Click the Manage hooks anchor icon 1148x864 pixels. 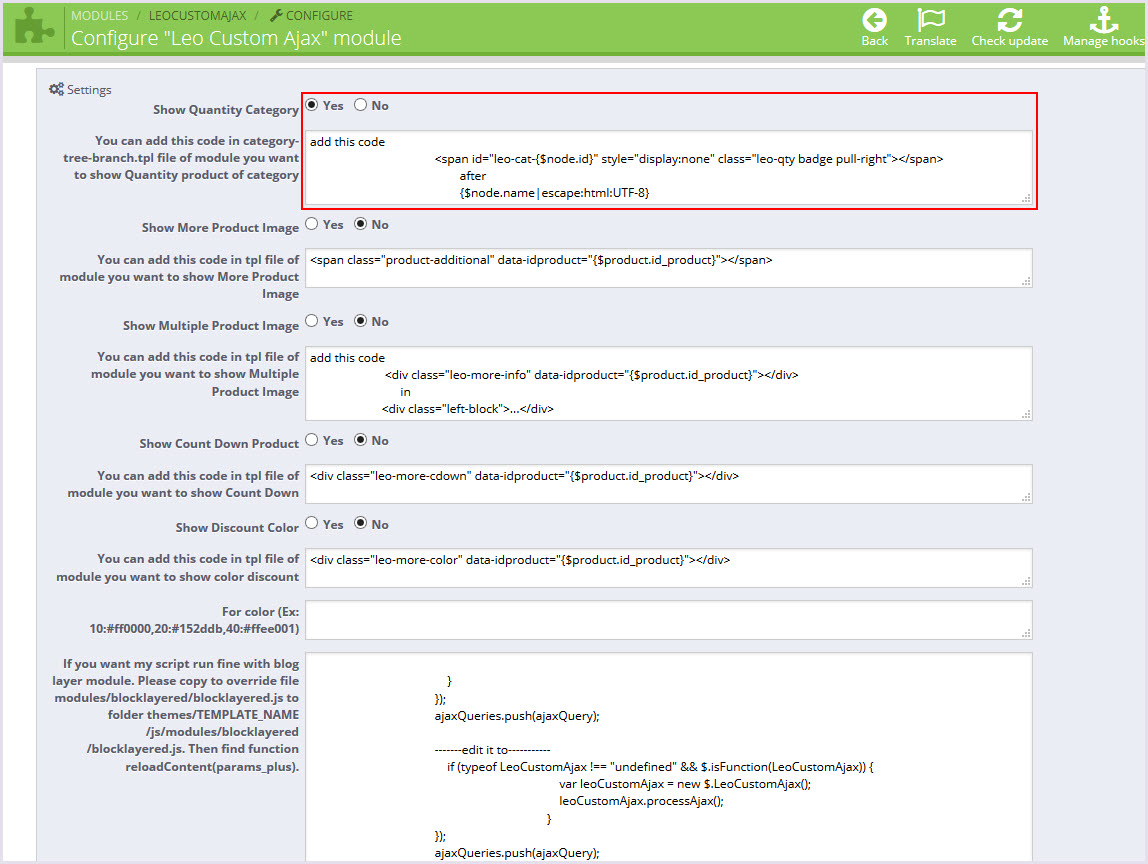point(1103,20)
